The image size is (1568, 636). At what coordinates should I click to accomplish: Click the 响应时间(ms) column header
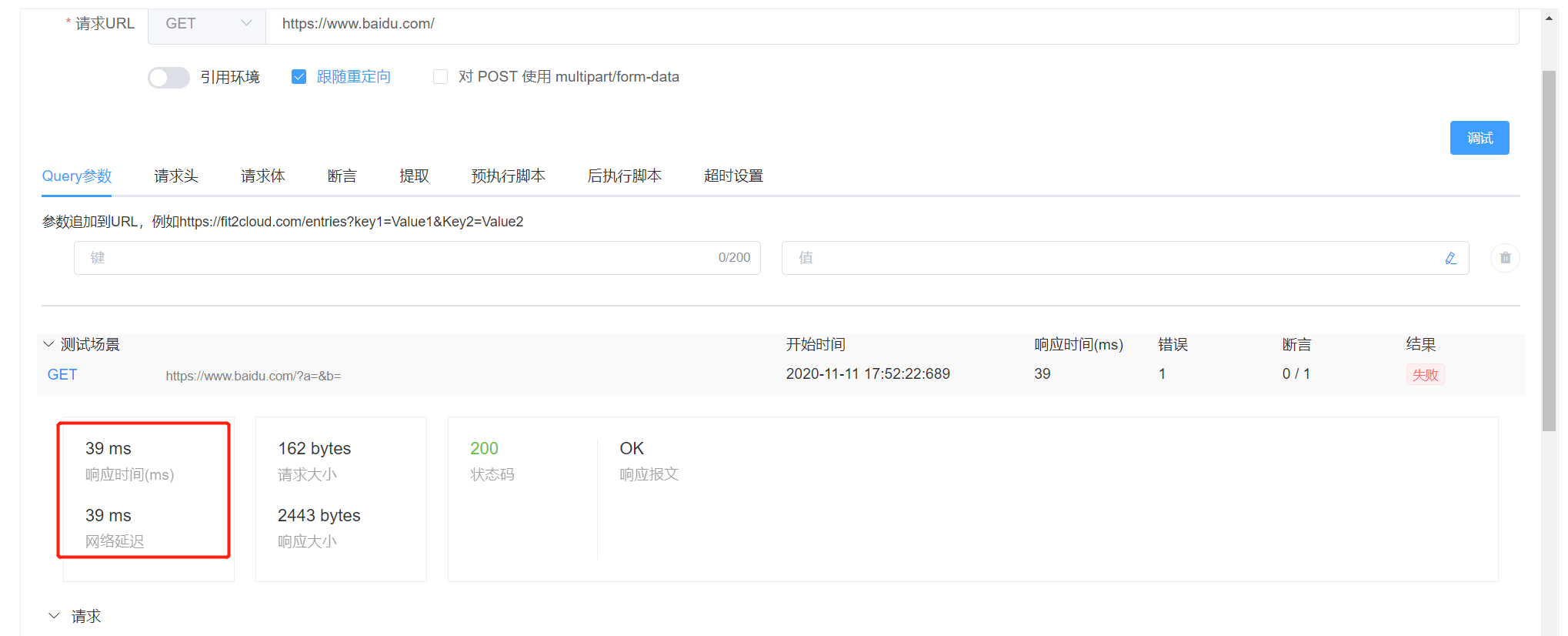pos(1079,344)
